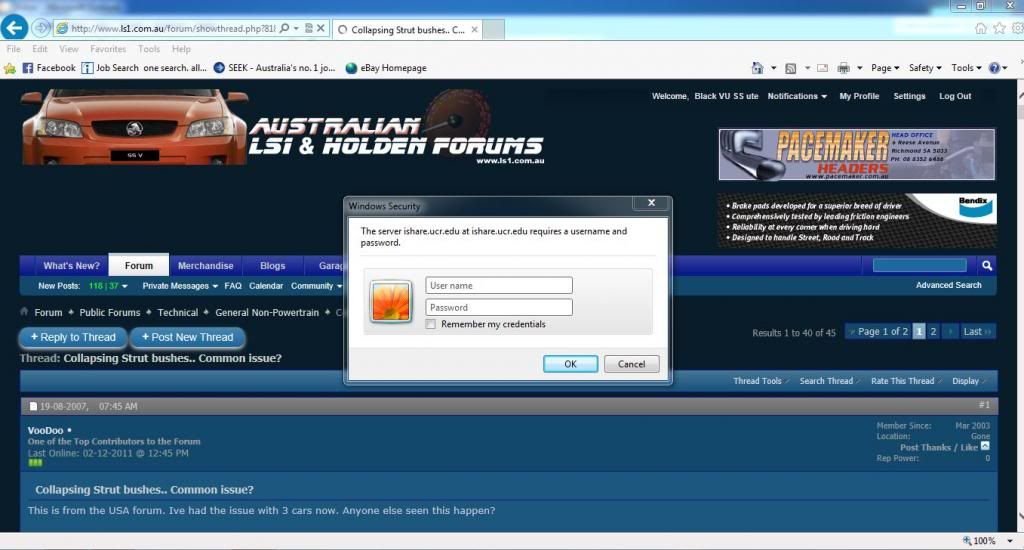Open the My Profile link

(859, 96)
